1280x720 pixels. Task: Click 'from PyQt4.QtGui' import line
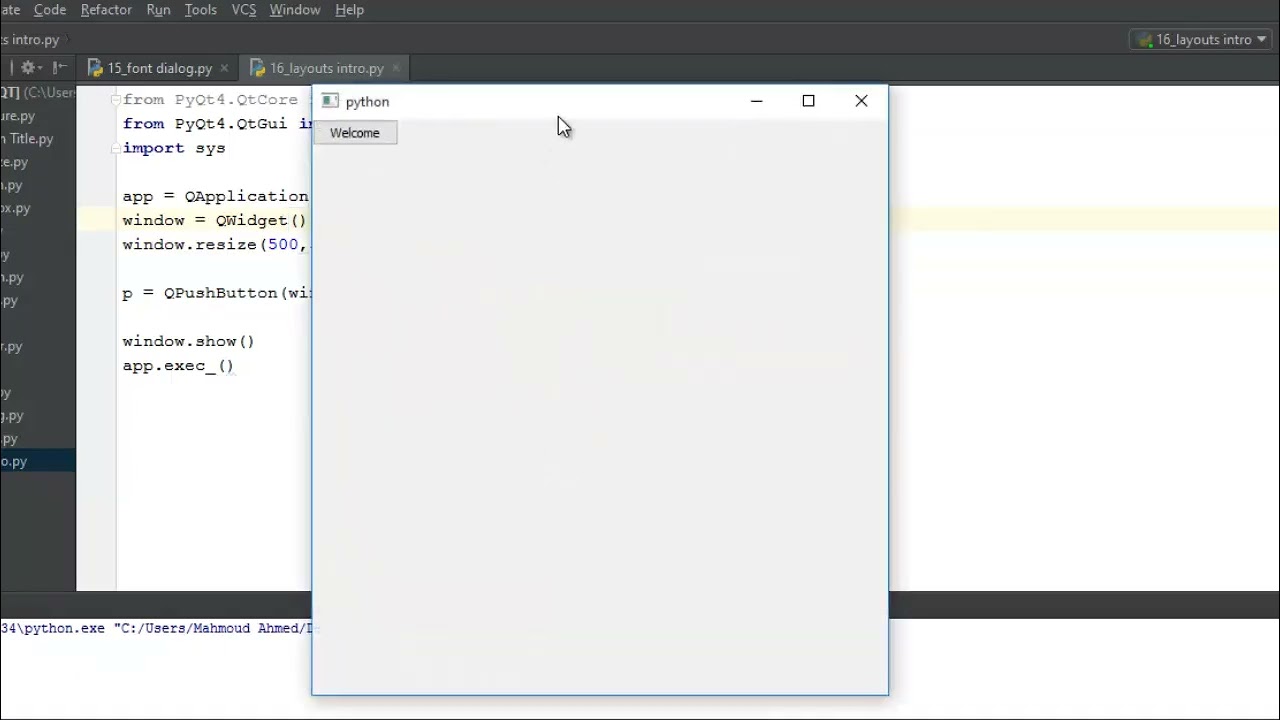217,124
